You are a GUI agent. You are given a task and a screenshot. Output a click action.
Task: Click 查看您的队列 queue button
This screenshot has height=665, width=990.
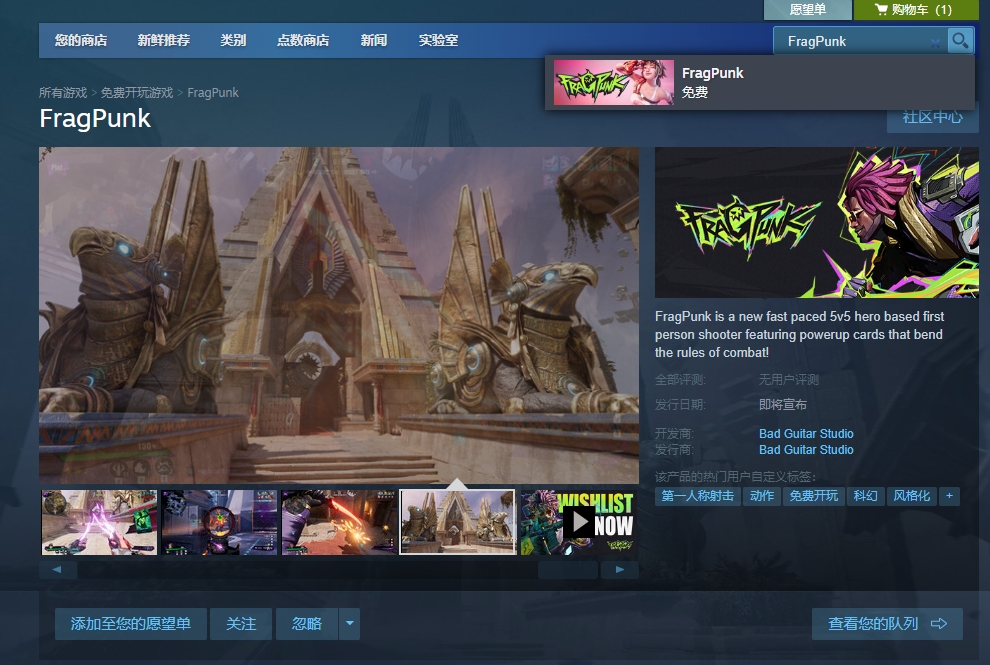coord(887,624)
